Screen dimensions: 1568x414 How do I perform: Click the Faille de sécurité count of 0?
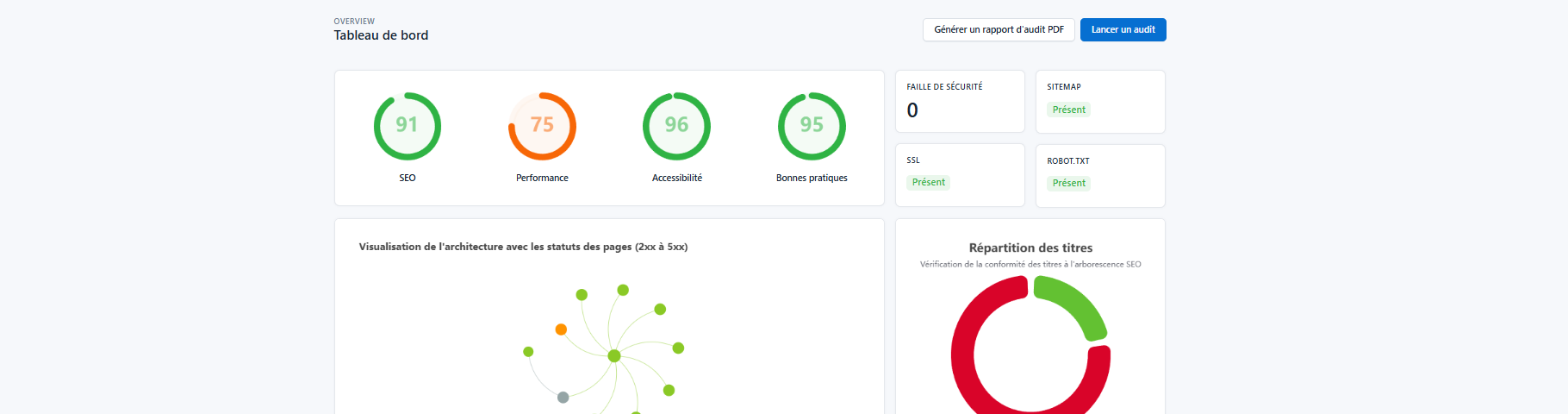912,110
